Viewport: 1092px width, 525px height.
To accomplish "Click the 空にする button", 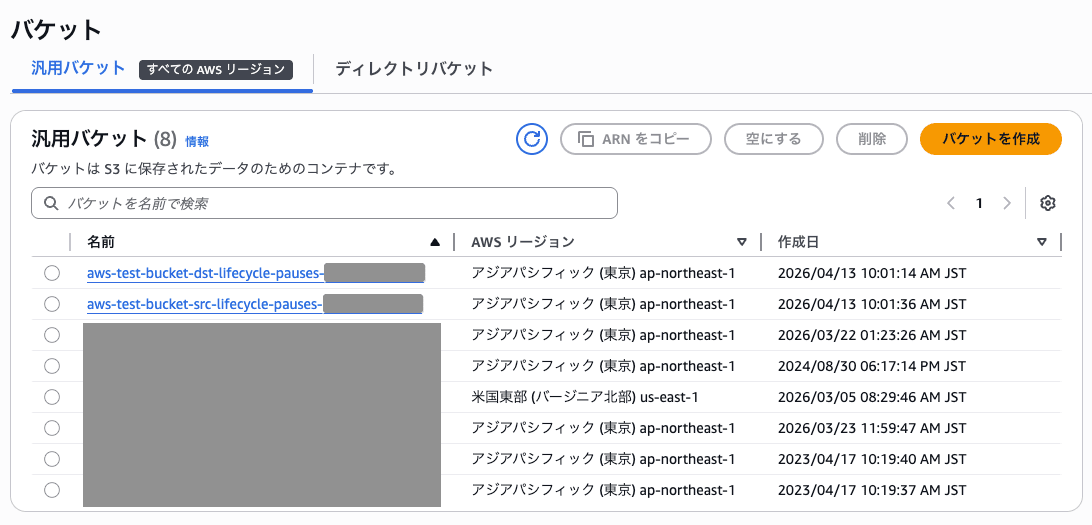I will click(x=774, y=139).
